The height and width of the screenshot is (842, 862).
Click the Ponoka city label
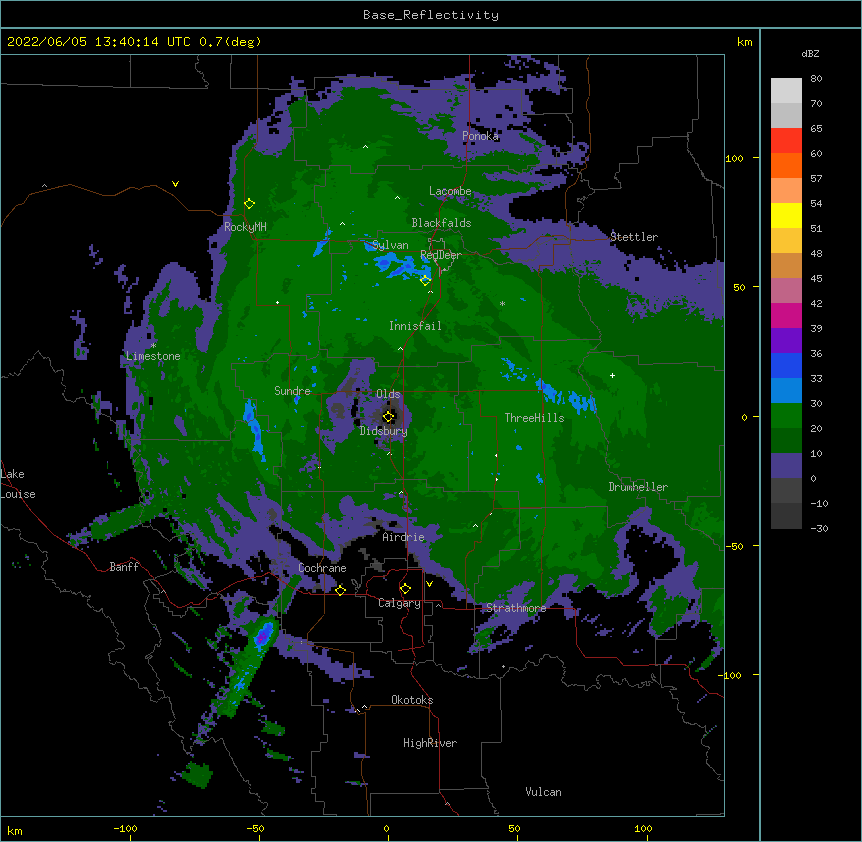pos(480,136)
